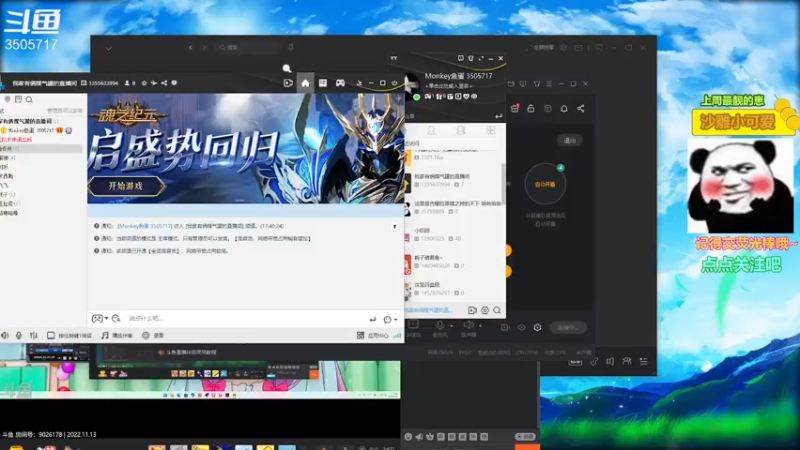Click the share icon in streaming tool toolbar
The image size is (800, 450).
click(x=581, y=109)
